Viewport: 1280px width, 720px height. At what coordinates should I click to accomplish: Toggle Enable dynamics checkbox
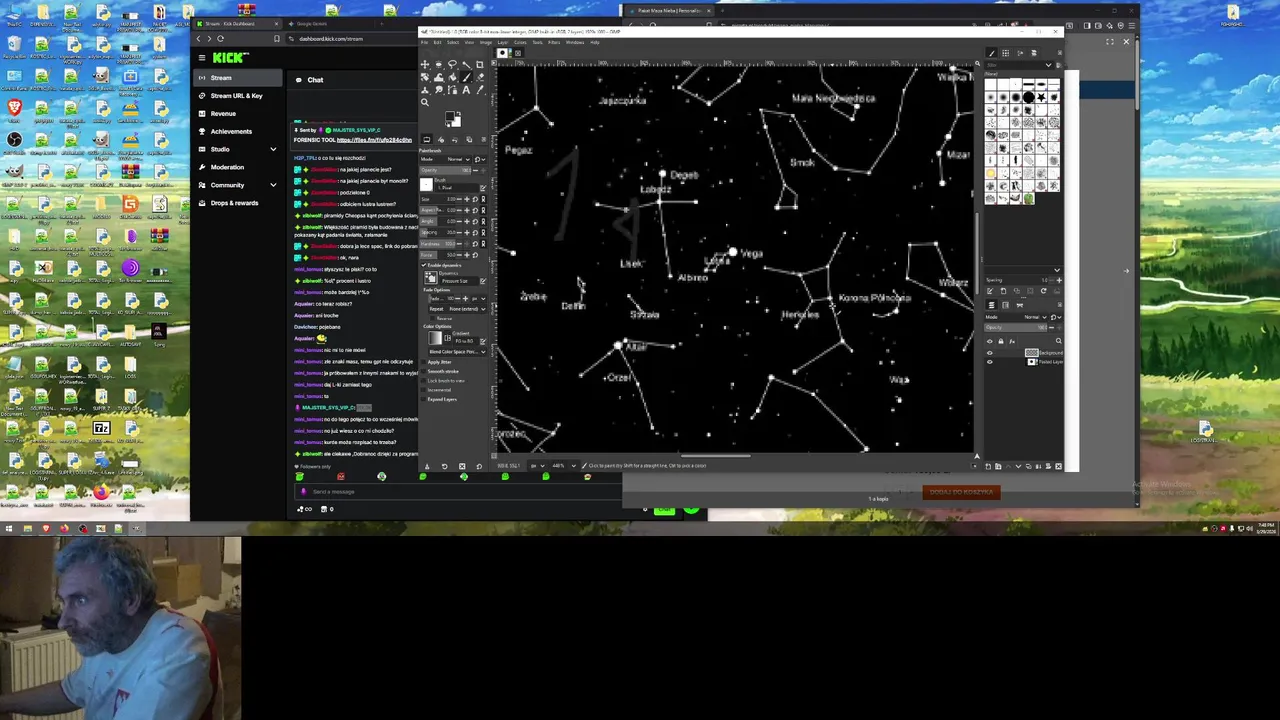pyautogui.click(x=423, y=265)
